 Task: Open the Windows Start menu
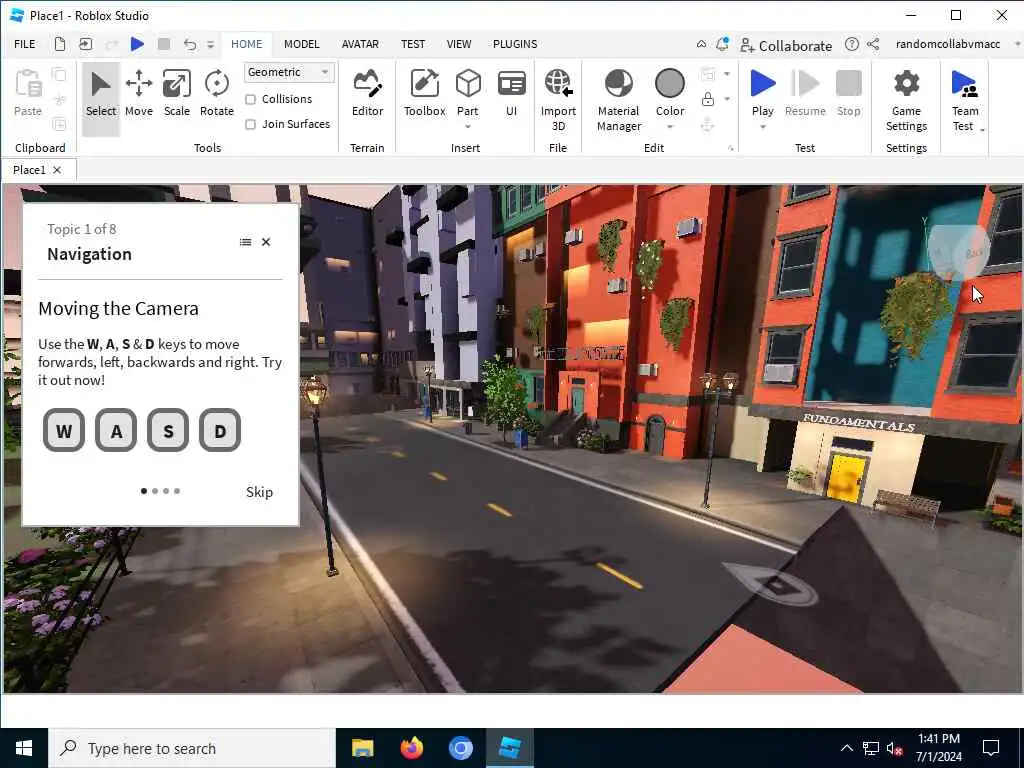tap(24, 748)
